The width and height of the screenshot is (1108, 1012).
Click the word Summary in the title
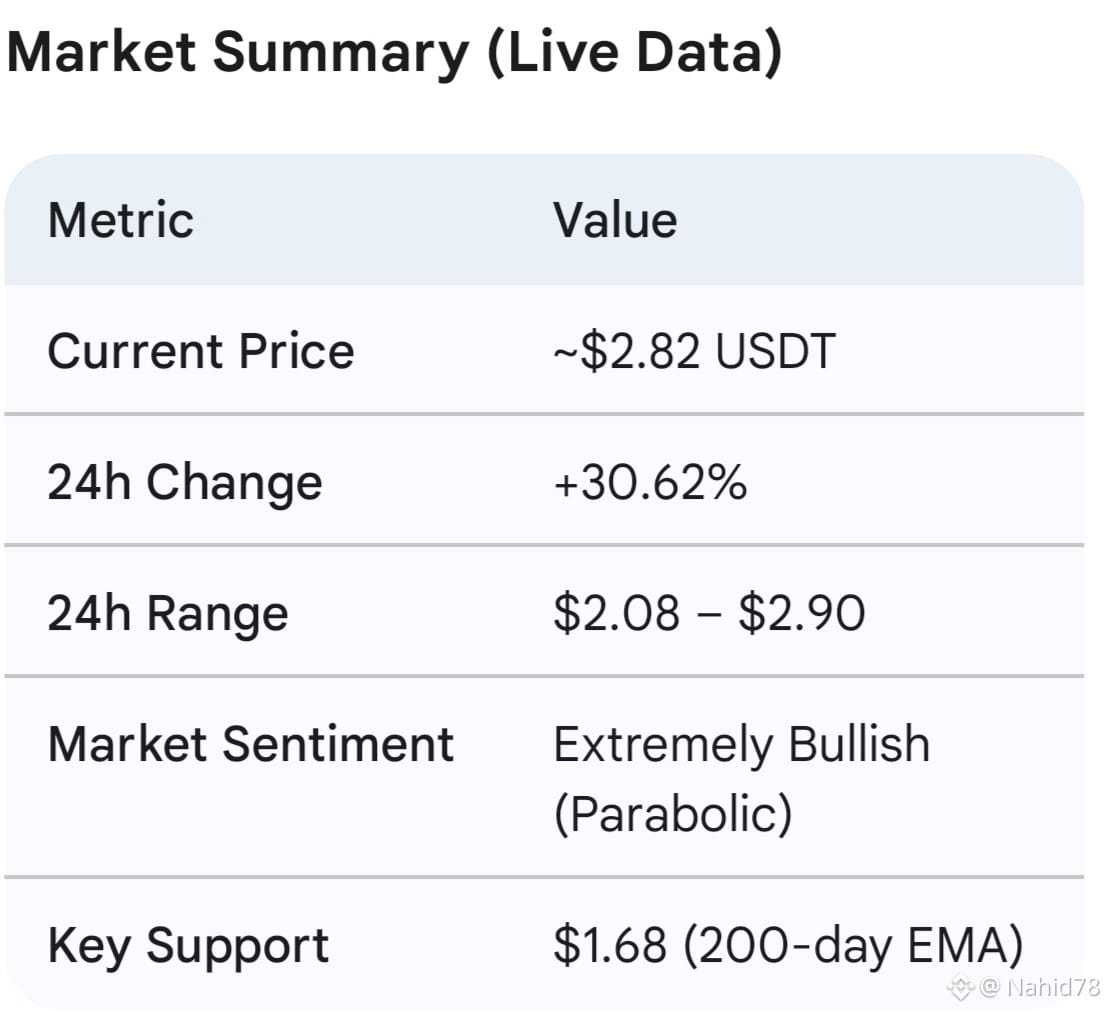click(341, 54)
